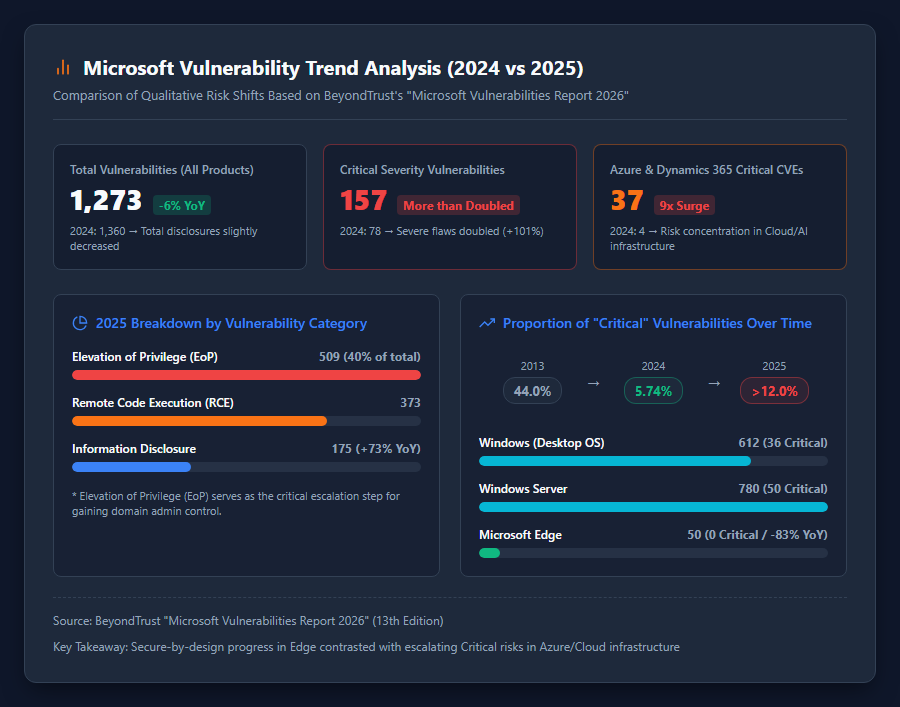The image size is (900, 707).
Task: Click the orange Remote Code Execution bar
Action: (x=199, y=421)
